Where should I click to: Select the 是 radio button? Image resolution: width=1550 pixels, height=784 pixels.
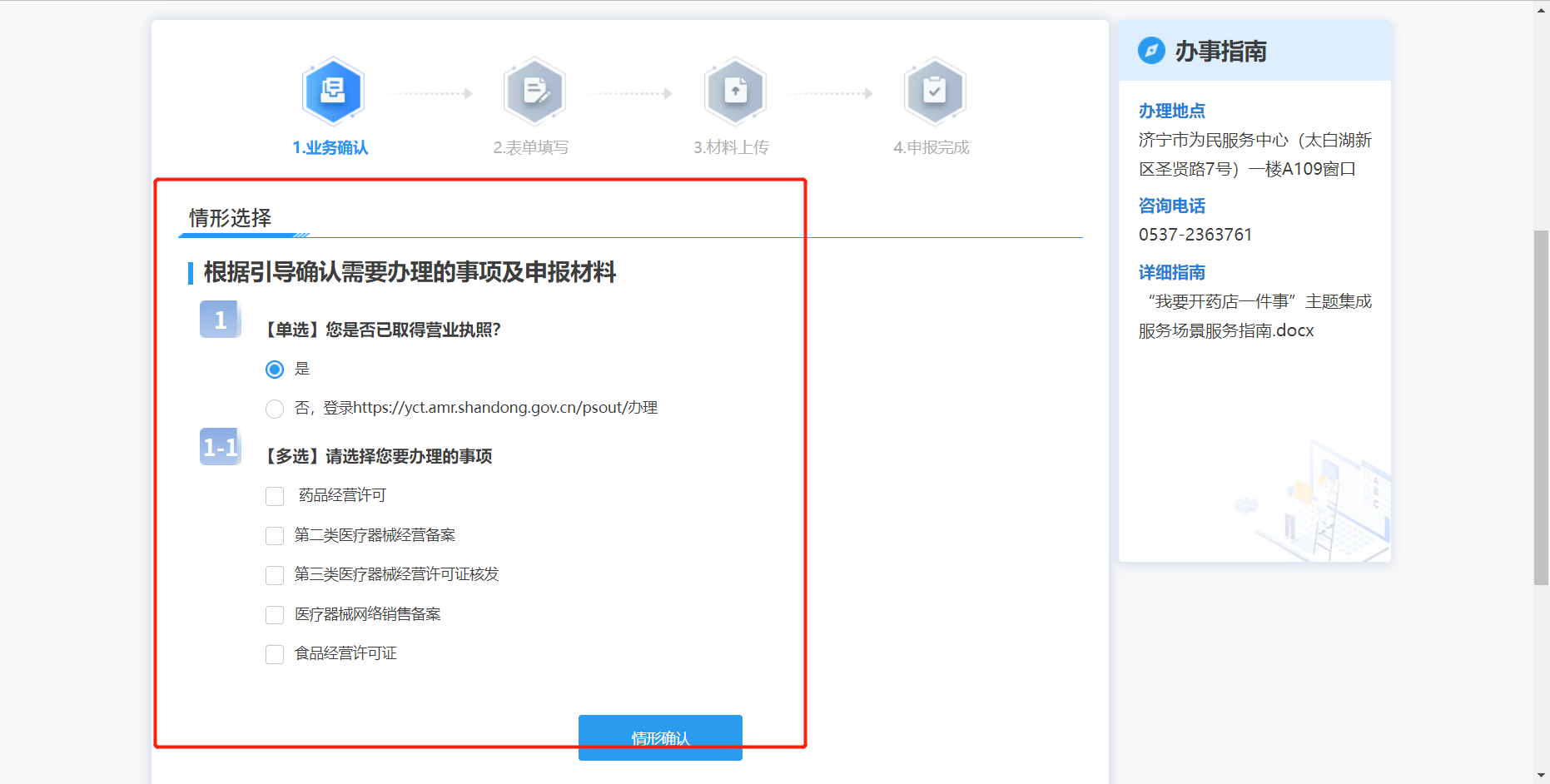[275, 370]
